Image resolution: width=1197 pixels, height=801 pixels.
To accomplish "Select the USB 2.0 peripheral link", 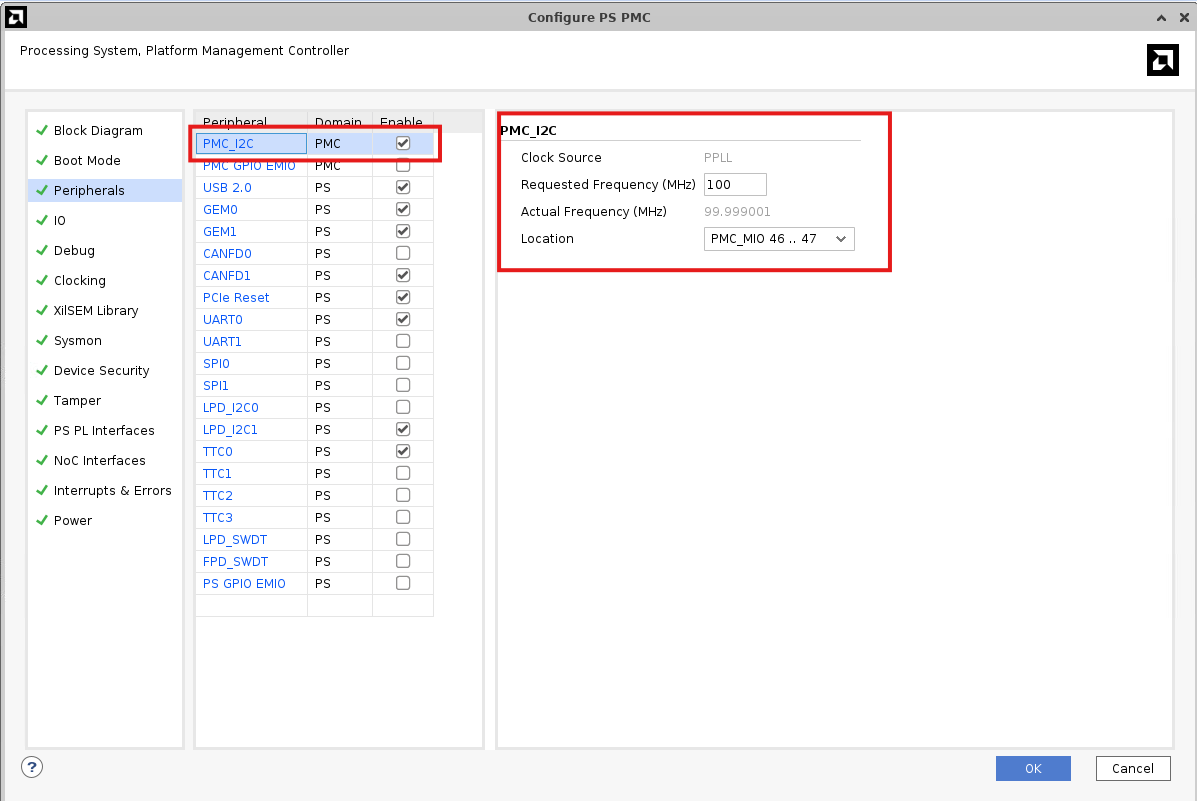I will pyautogui.click(x=227, y=188).
